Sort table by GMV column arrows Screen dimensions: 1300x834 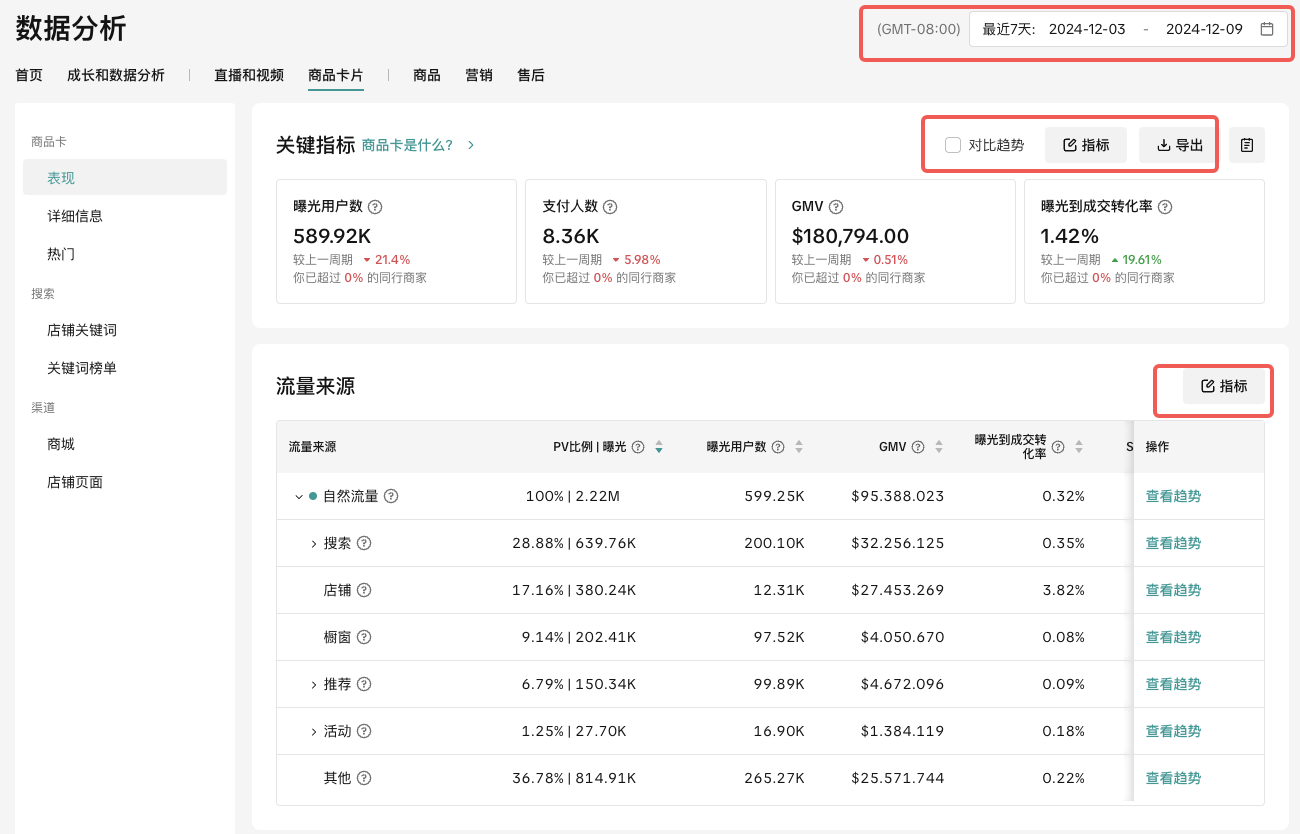pos(938,447)
